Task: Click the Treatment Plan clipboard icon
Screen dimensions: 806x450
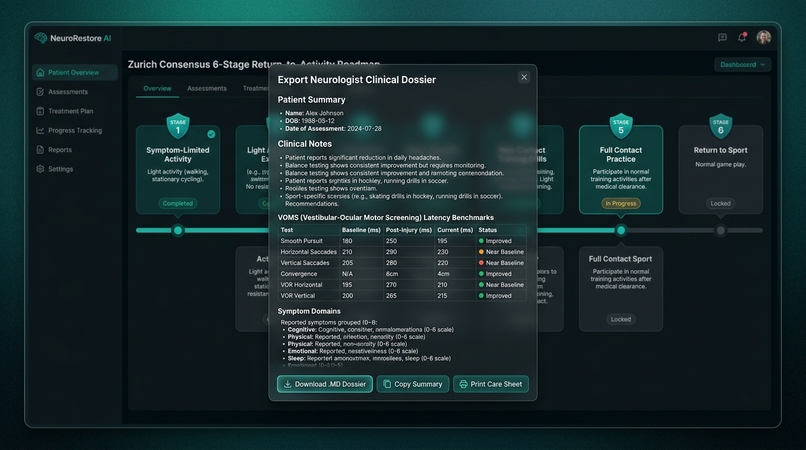Action: coord(40,111)
